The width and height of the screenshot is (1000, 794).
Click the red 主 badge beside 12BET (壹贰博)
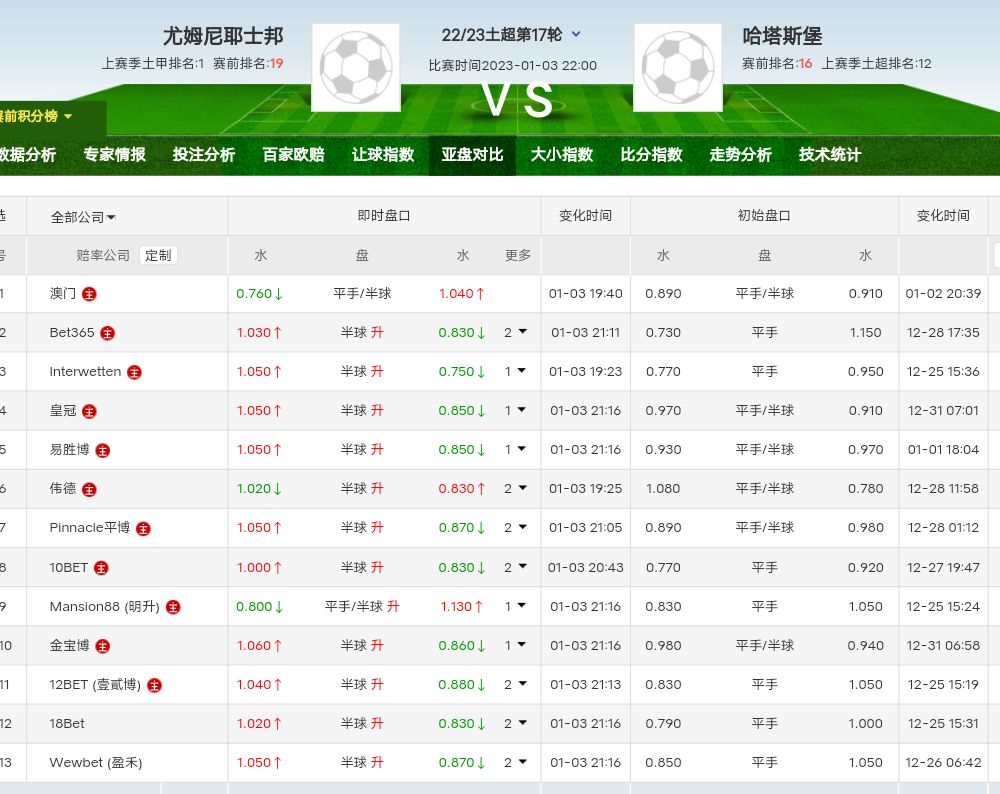155,685
